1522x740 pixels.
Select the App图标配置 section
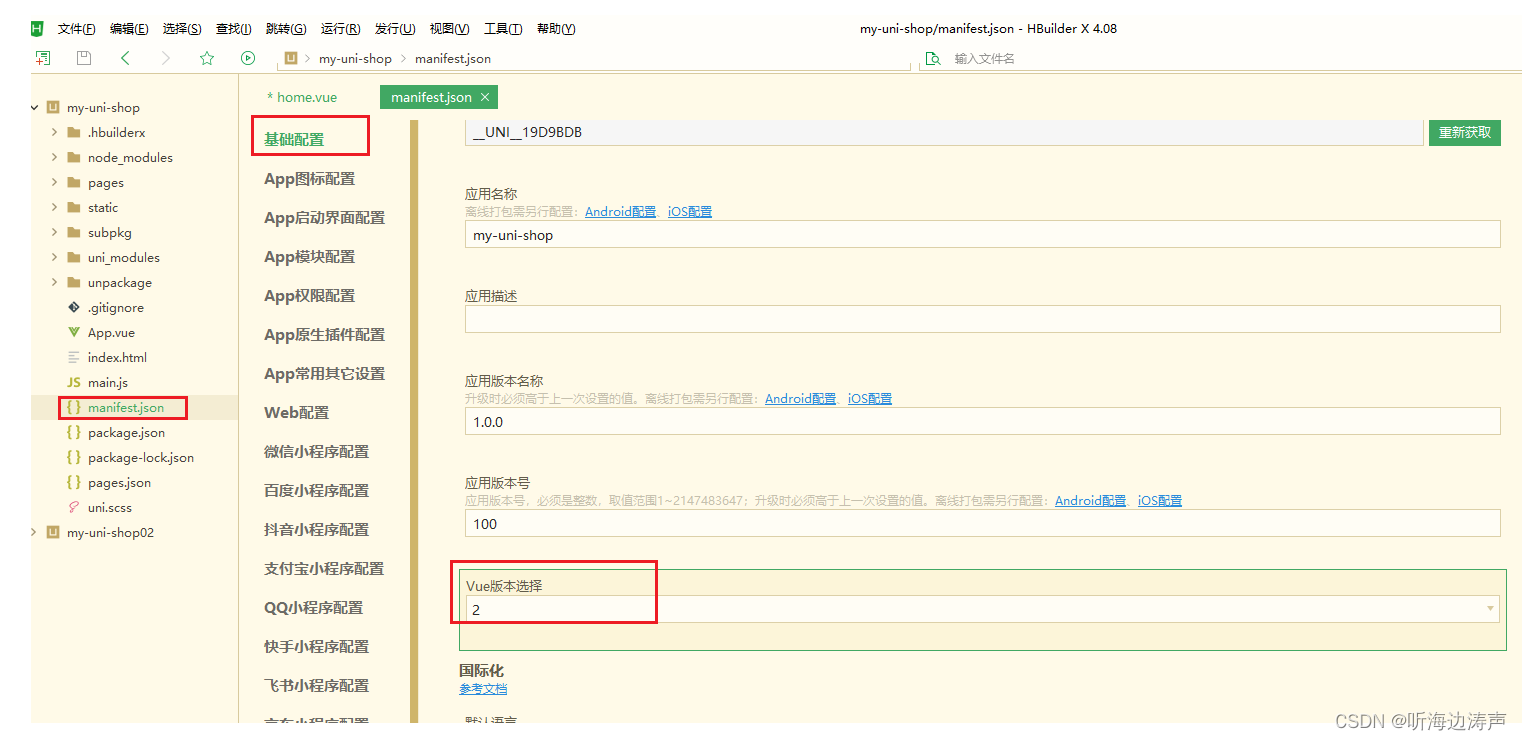click(x=309, y=179)
